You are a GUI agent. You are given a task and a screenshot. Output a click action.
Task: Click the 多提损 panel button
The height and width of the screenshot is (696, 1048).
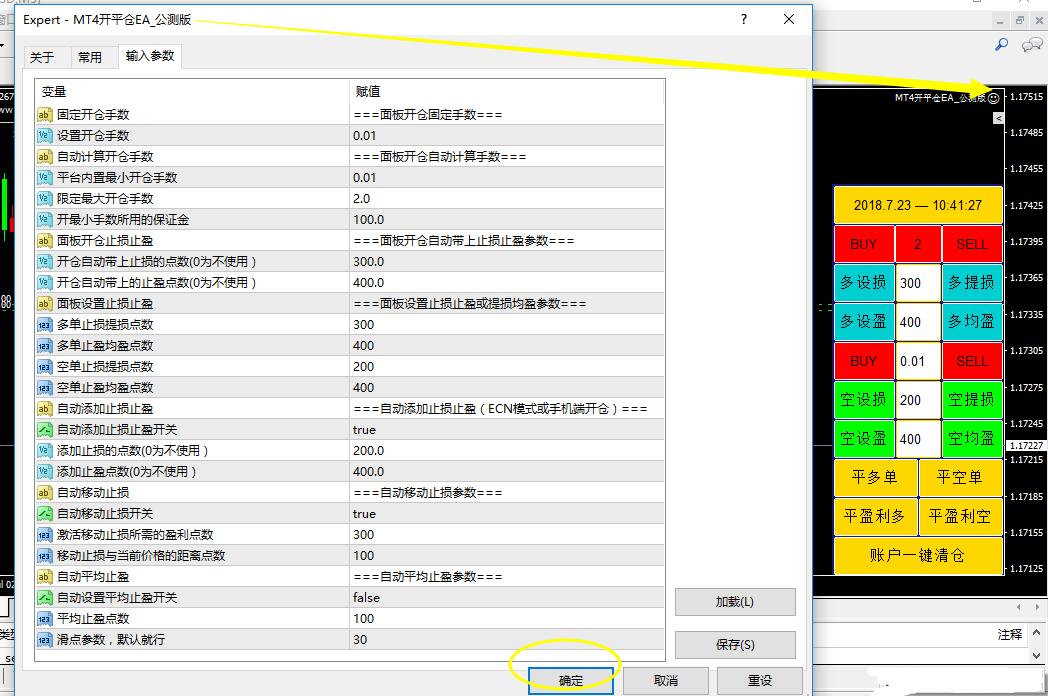(x=972, y=283)
